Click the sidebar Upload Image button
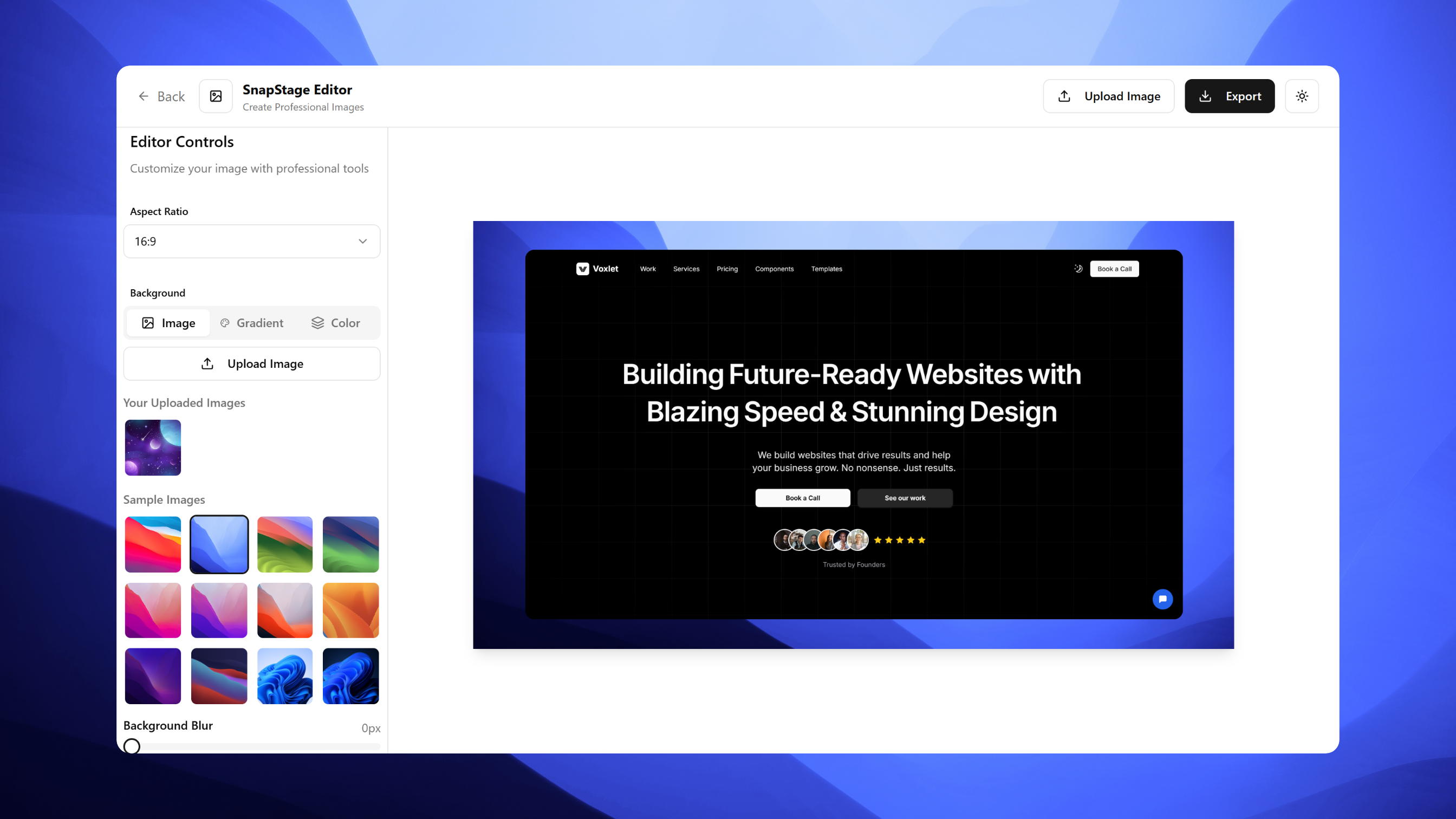The image size is (1456, 819). 251,363
